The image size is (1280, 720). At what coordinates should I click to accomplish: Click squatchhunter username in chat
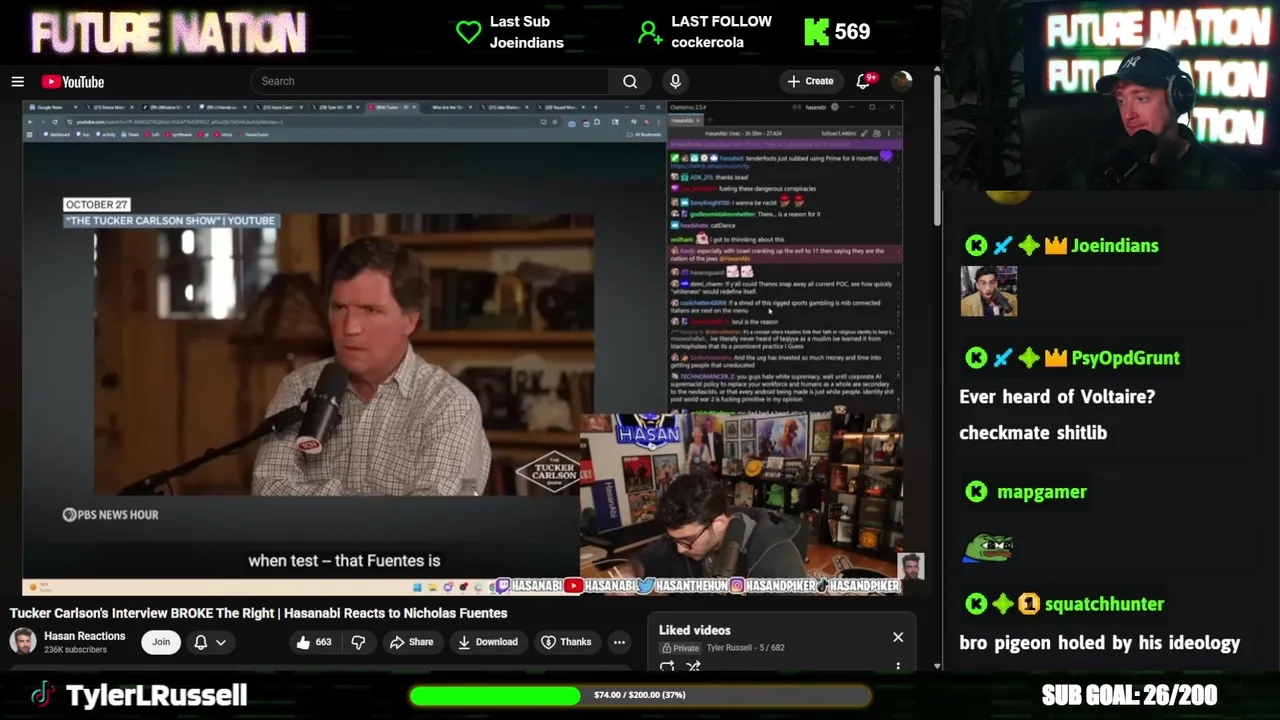click(1104, 604)
